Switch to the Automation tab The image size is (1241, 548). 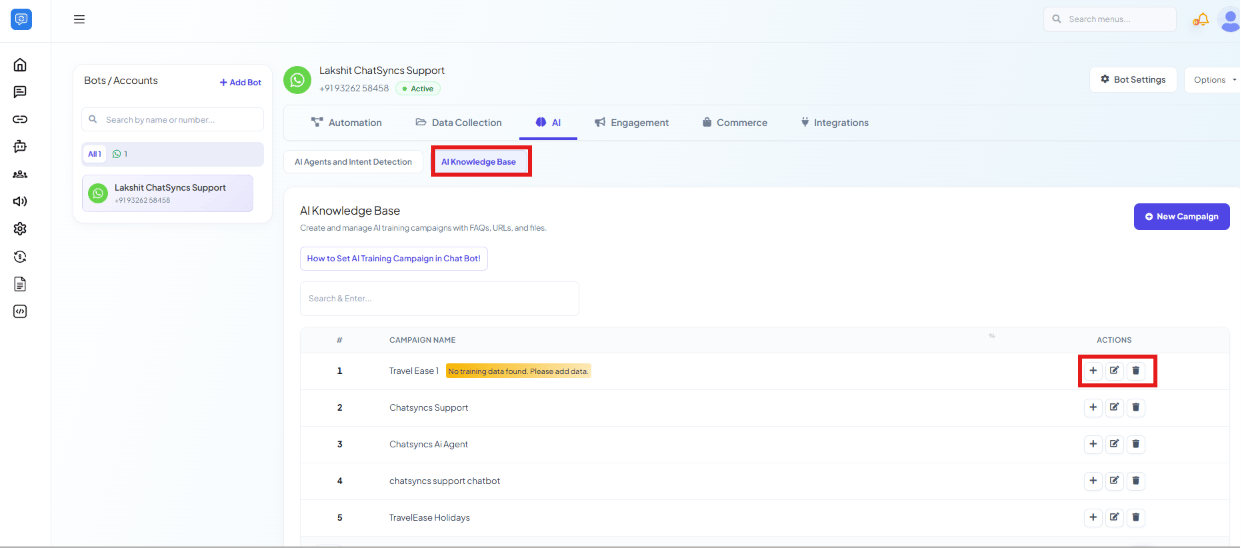pos(346,122)
